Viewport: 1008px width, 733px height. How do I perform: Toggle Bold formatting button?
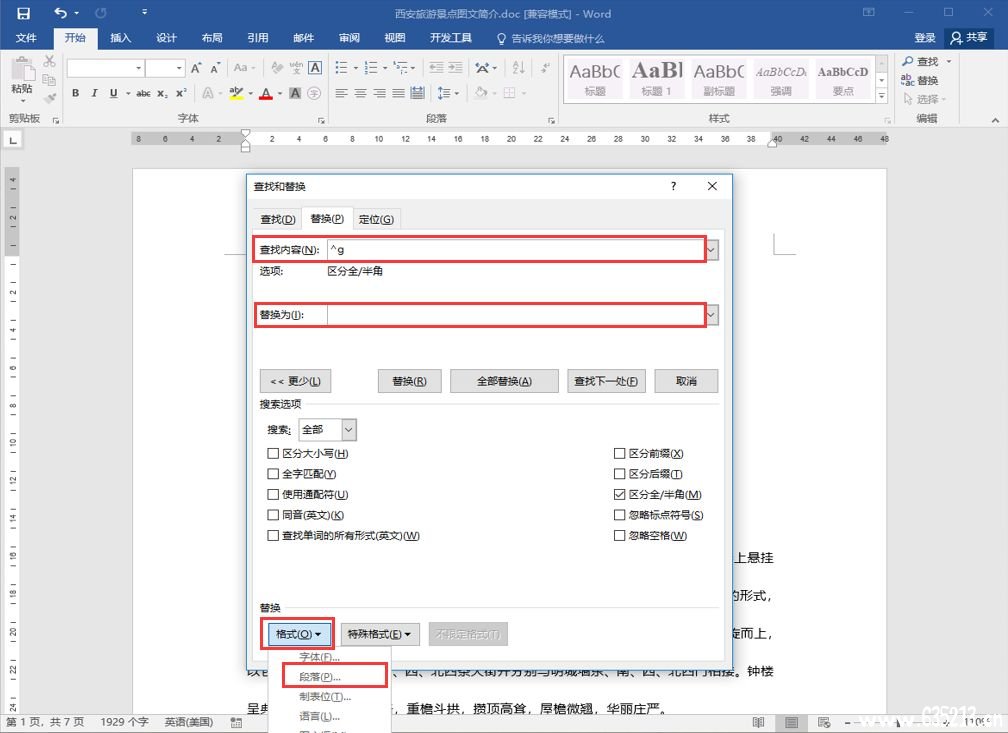[75, 93]
